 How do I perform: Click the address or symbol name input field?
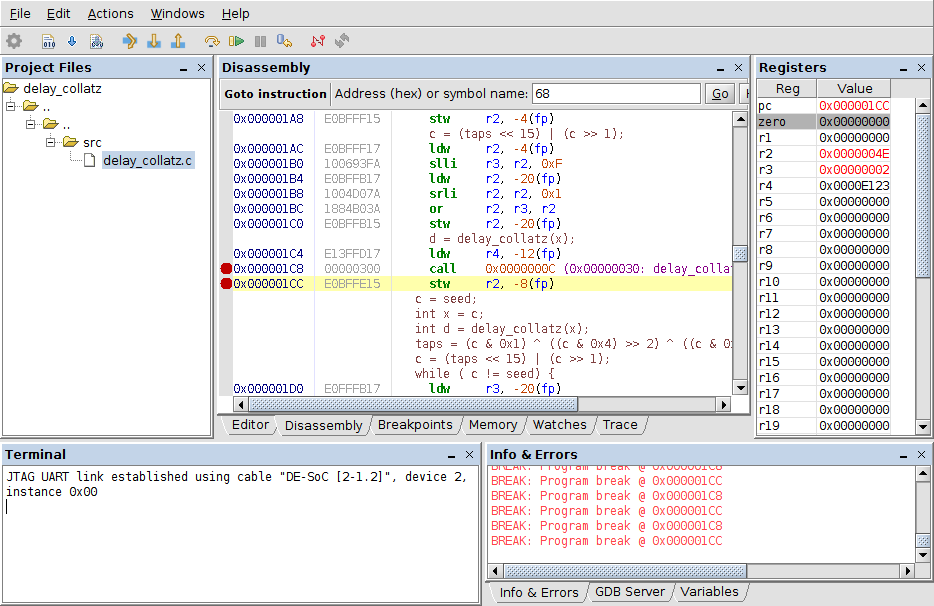[616, 94]
